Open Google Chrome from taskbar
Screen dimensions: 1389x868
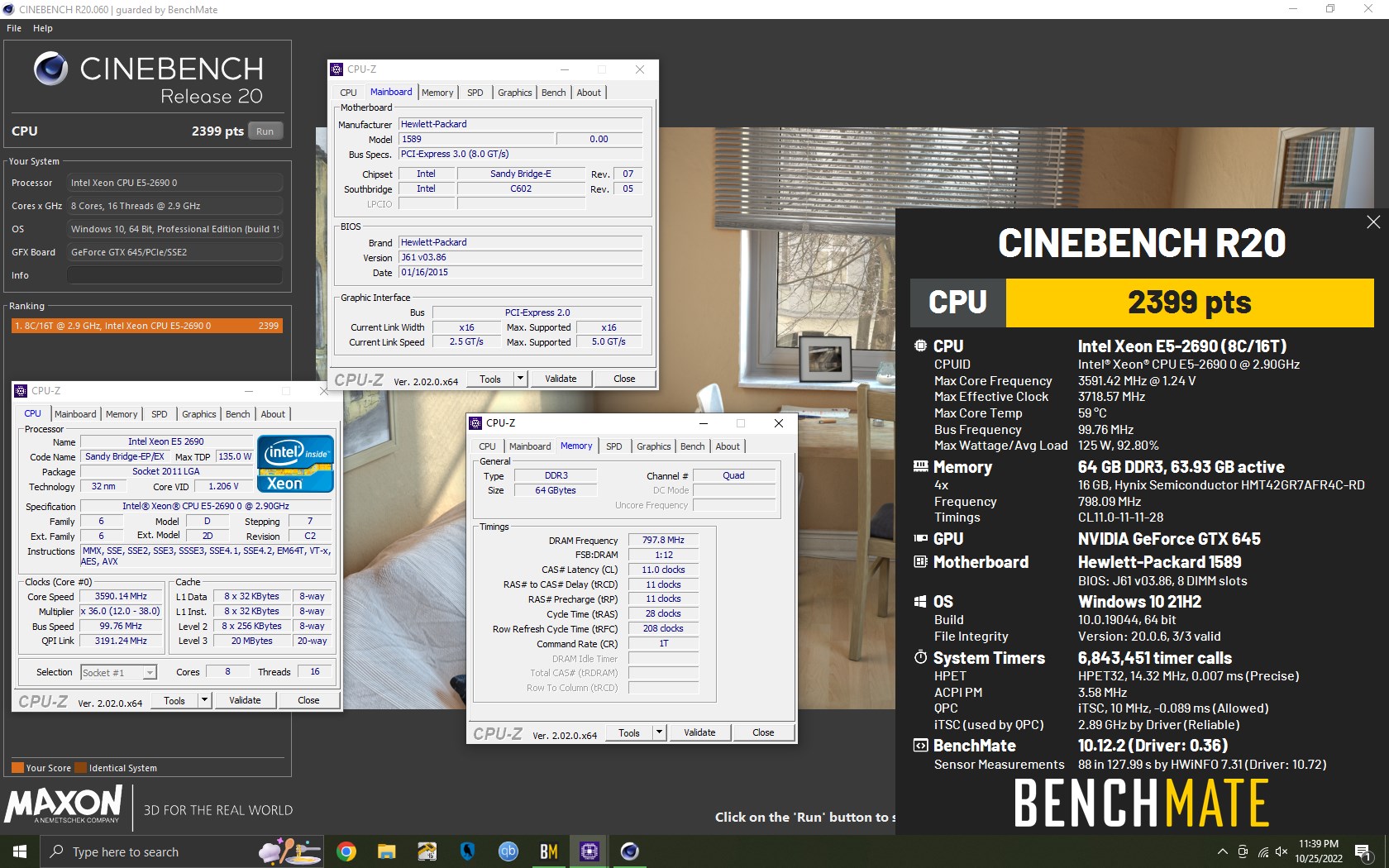pos(346,851)
